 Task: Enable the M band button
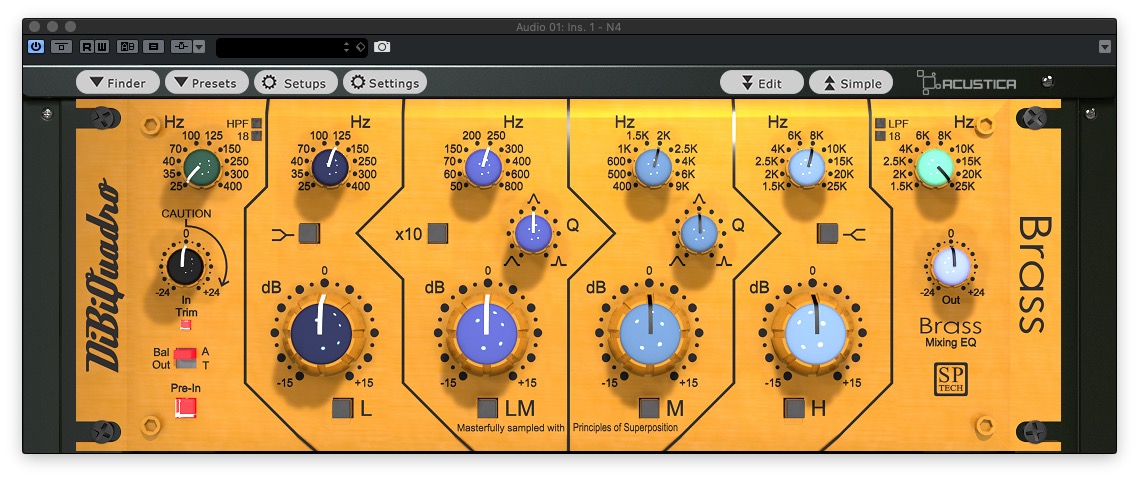click(649, 408)
